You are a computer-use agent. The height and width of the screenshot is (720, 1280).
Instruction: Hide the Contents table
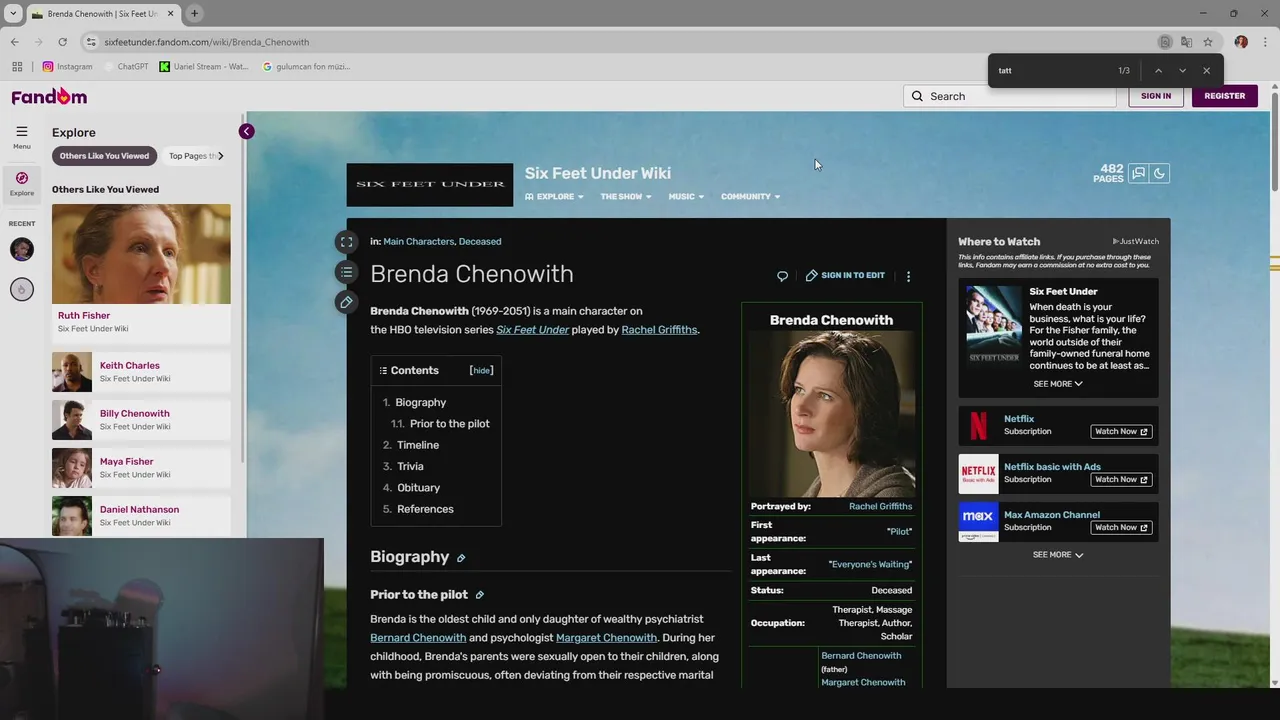click(482, 371)
